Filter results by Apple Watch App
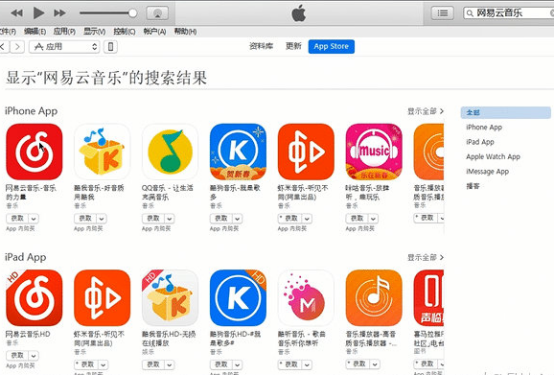This screenshot has width=554, height=375. [493, 157]
